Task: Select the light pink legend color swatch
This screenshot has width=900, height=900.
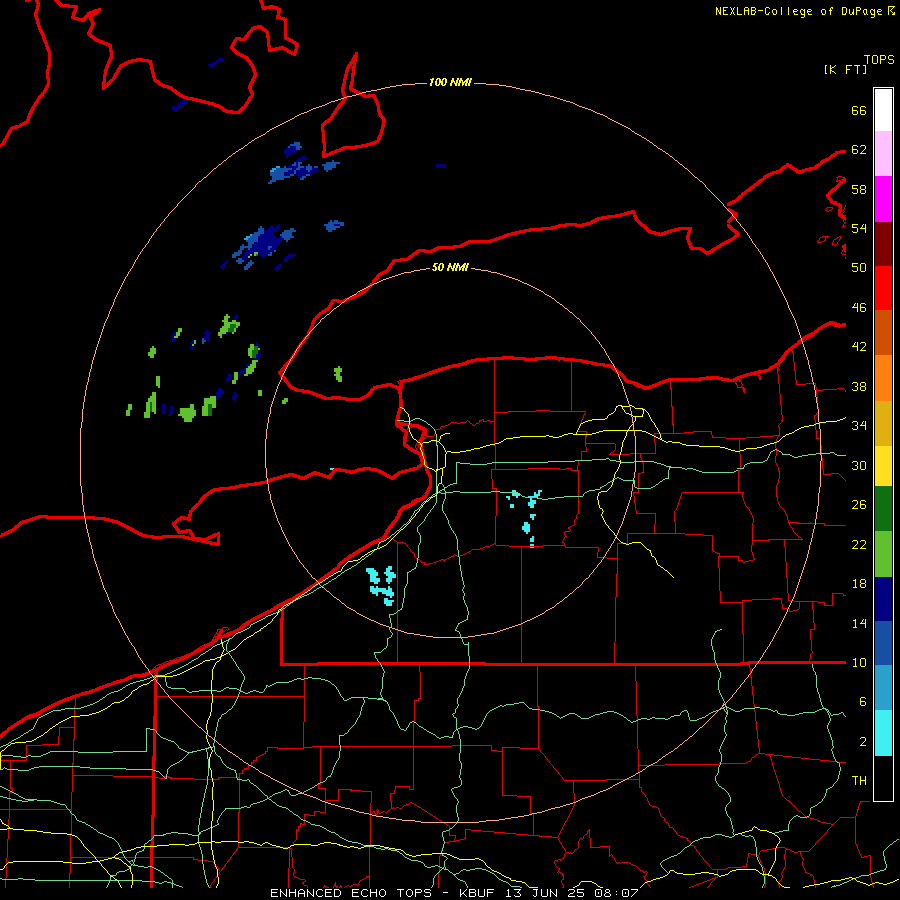Action: click(x=883, y=153)
